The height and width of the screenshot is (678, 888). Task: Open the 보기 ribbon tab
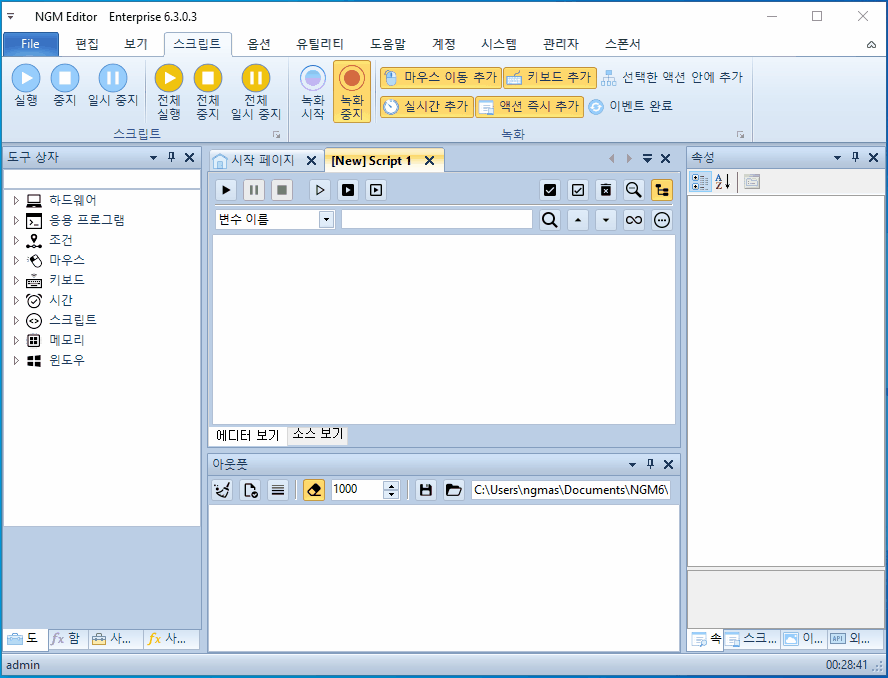136,44
